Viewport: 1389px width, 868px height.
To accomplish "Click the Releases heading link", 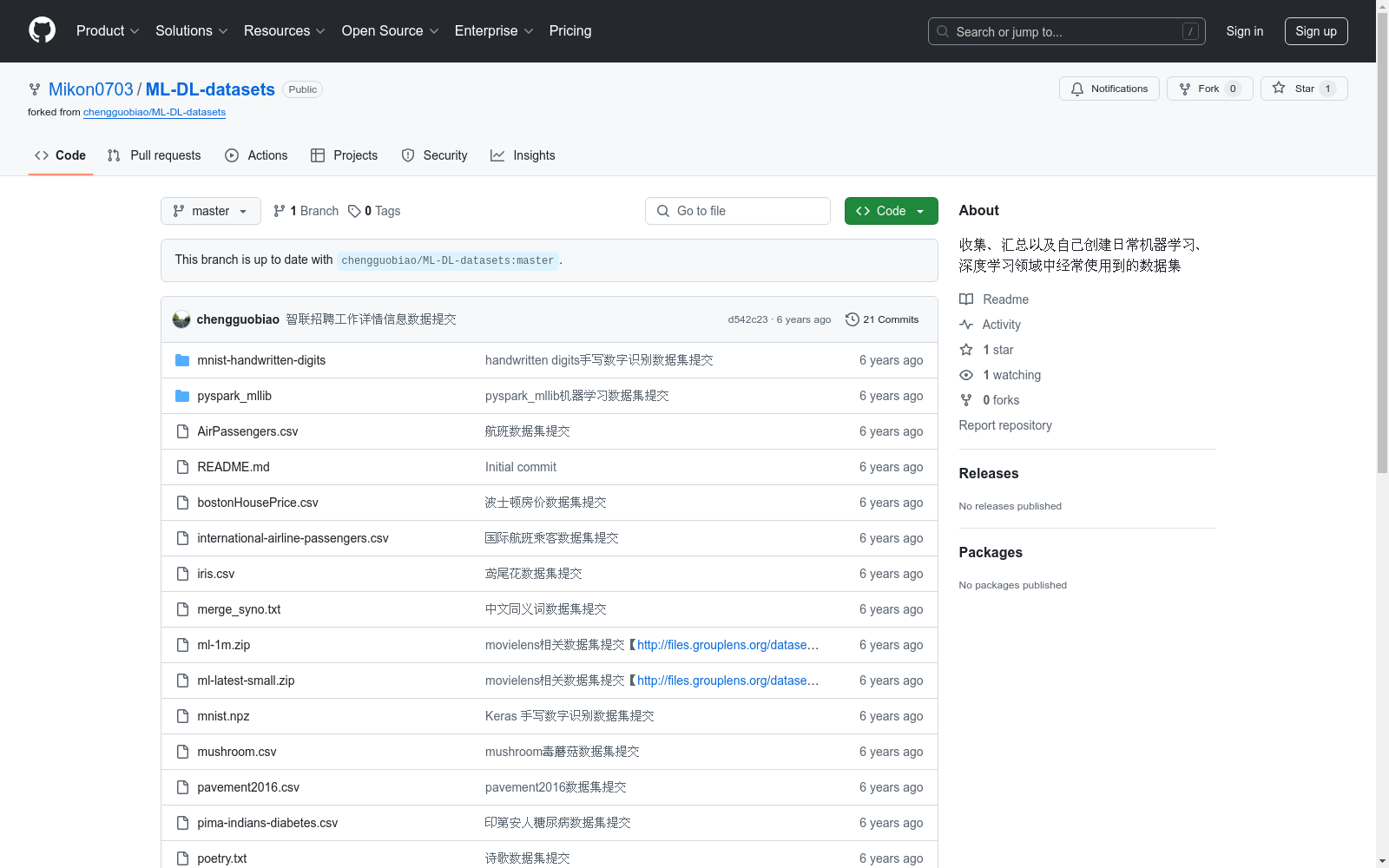I will 989,473.
